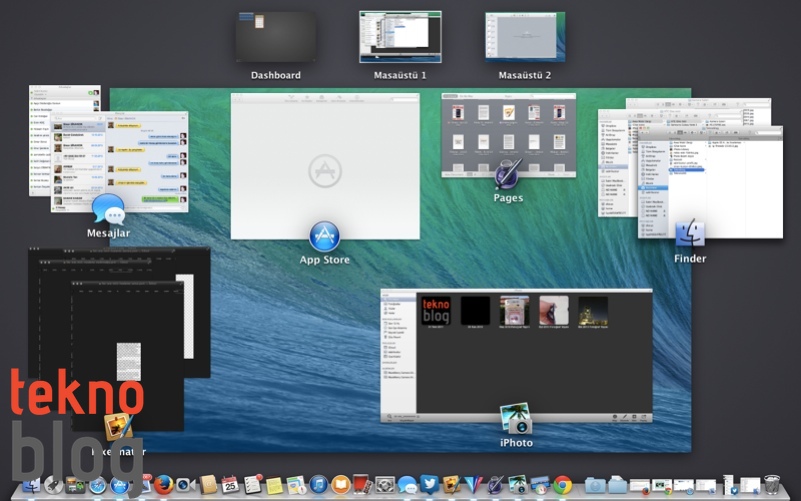Select the Messages conversation window with chat bubbles
This screenshot has height=501, width=801.
[120, 162]
